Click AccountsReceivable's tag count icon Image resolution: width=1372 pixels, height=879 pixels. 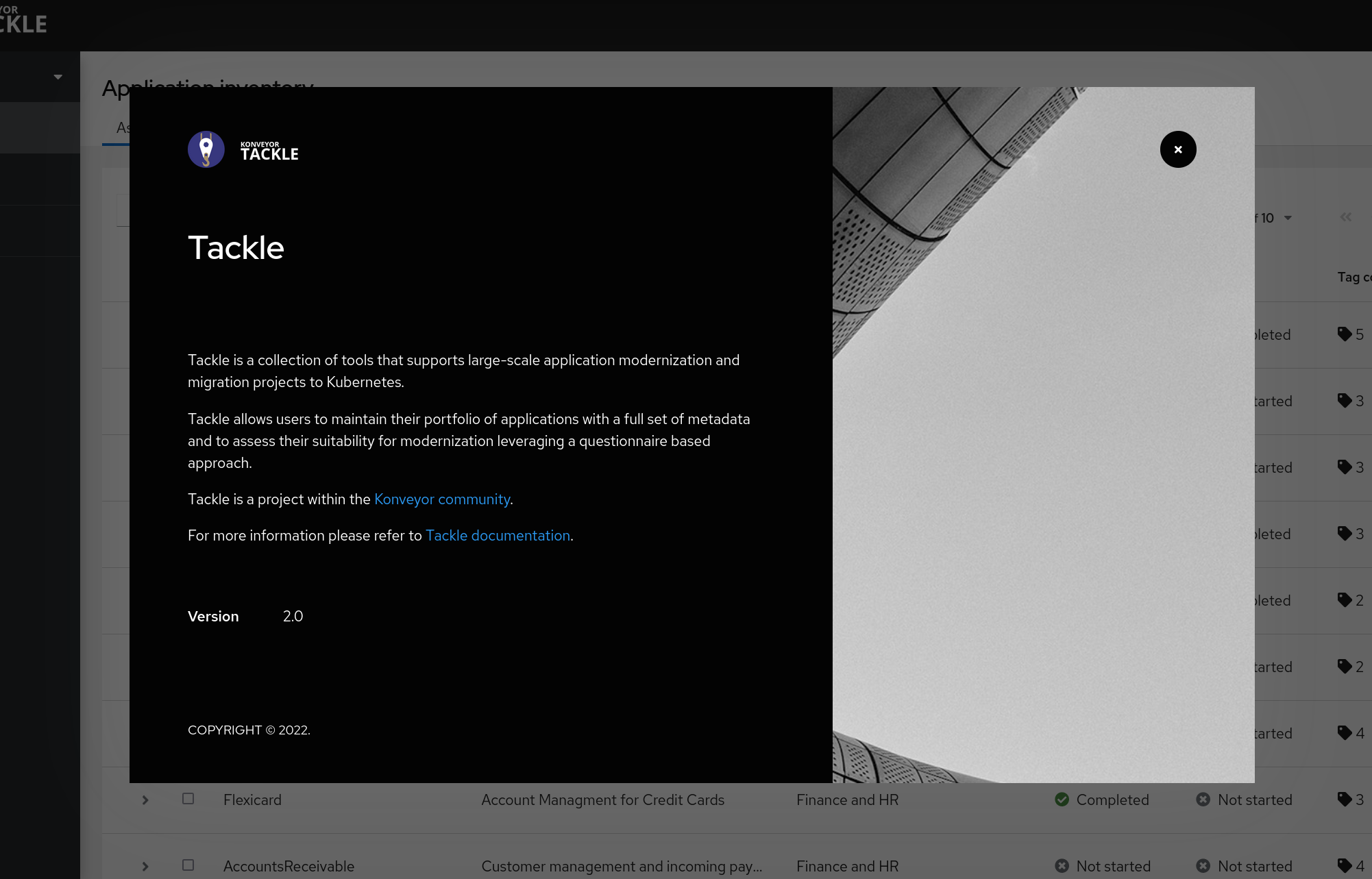(1345, 865)
